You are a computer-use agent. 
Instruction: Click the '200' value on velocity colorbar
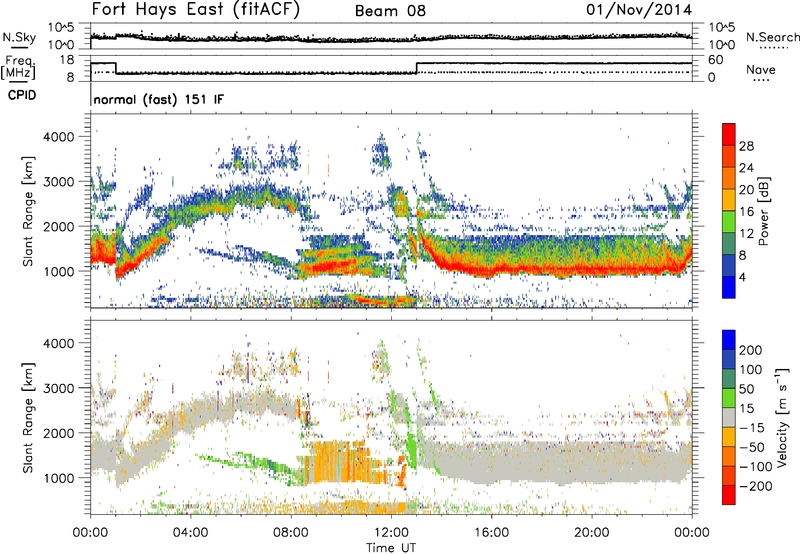click(x=751, y=350)
